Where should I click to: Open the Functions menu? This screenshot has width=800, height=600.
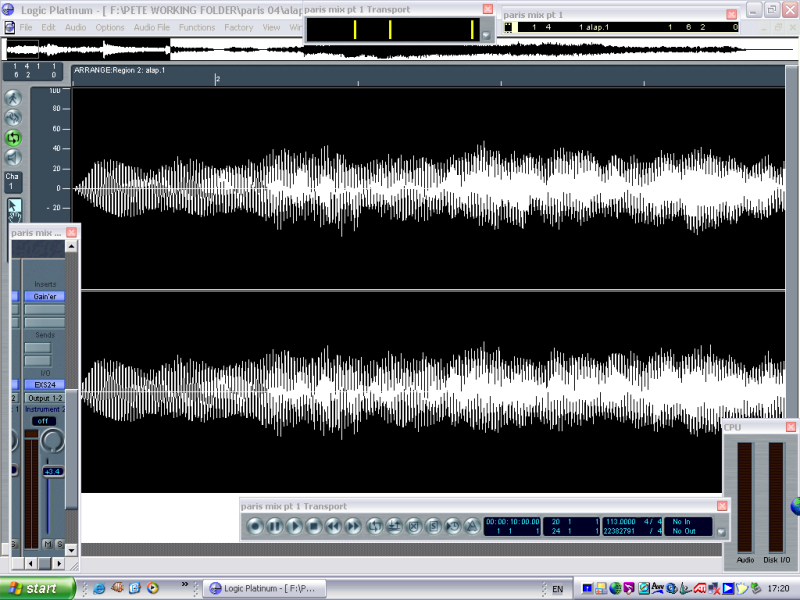coord(196,27)
